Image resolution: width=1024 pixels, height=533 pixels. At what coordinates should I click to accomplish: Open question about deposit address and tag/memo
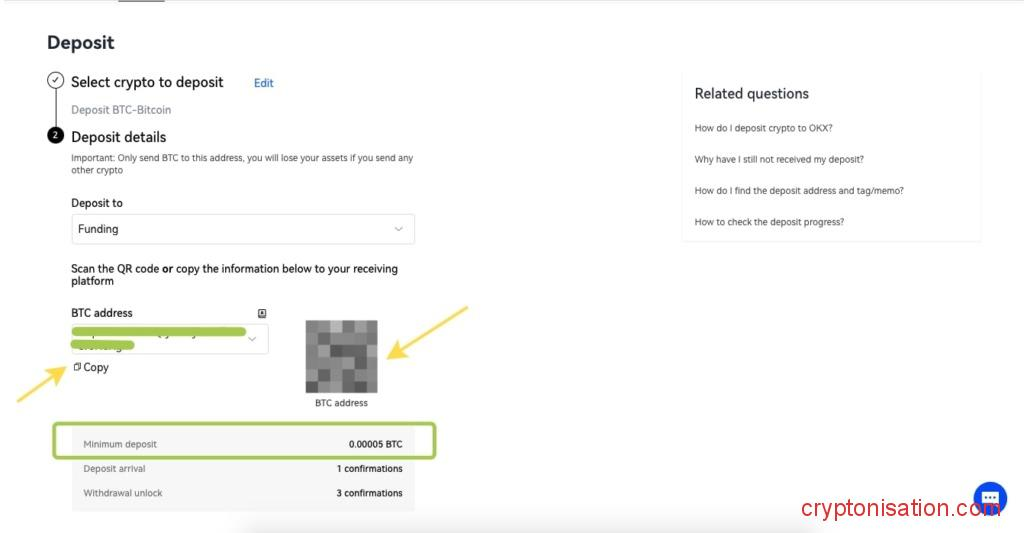798,190
